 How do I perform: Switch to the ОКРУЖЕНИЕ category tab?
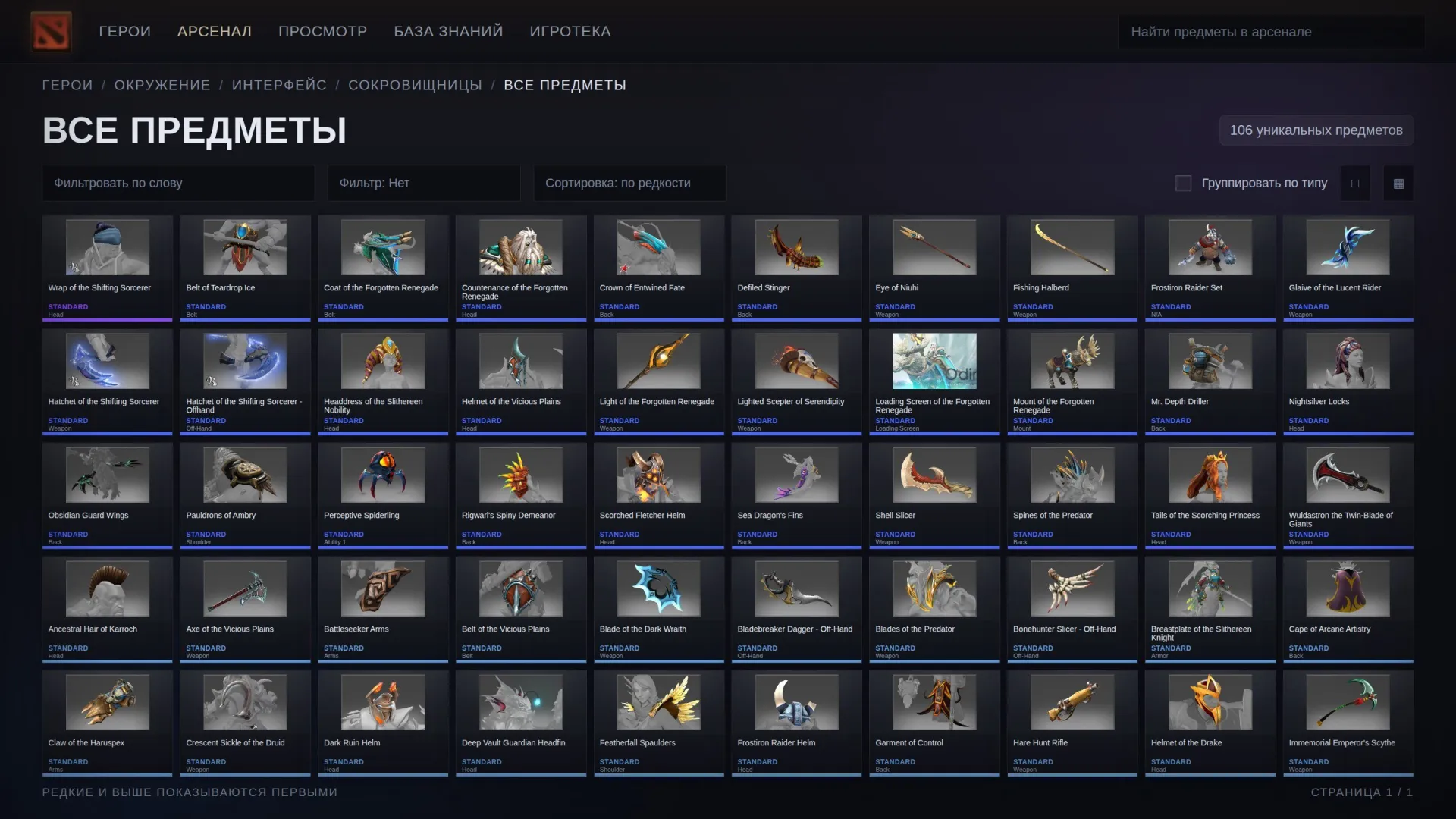[162, 86]
